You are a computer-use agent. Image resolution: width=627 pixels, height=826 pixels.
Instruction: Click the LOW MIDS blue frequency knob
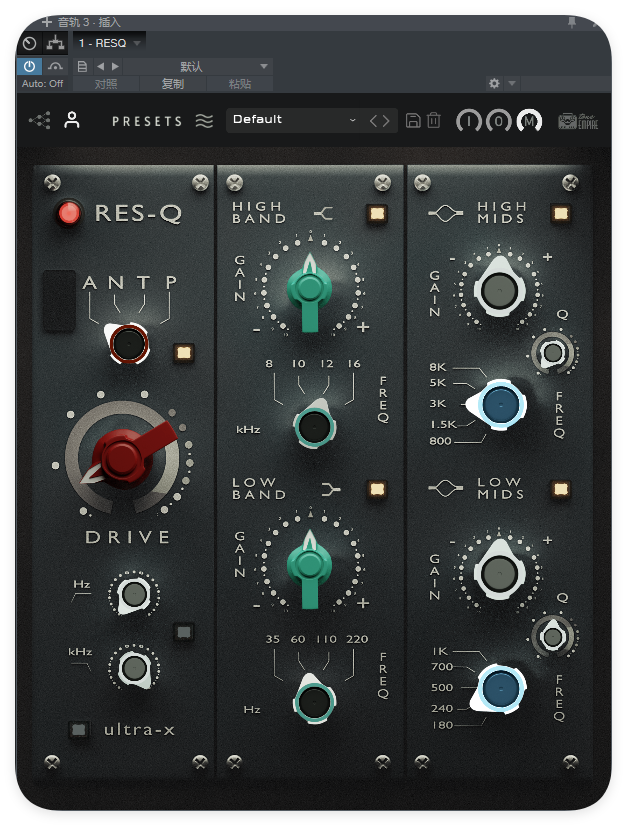coord(499,688)
